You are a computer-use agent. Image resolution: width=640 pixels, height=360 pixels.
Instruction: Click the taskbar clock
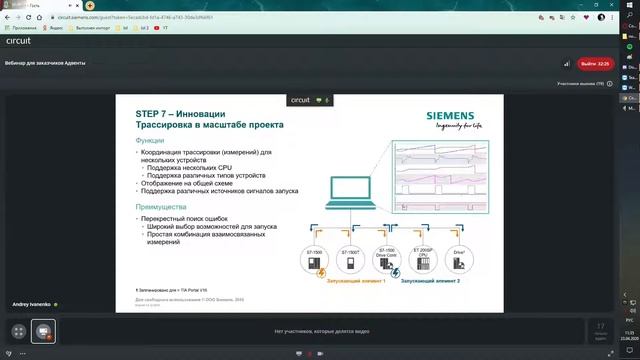pyautogui.click(x=630, y=336)
